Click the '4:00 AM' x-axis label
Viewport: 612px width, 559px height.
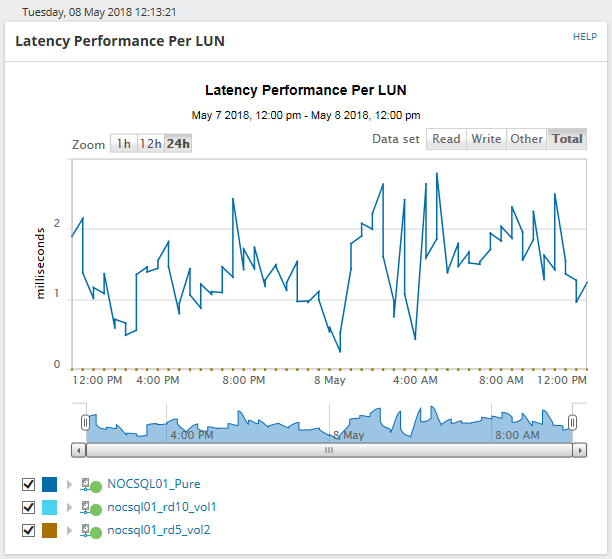(x=415, y=380)
